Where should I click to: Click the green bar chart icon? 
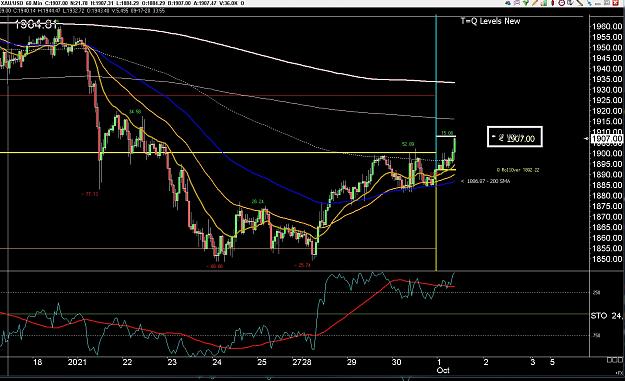tap(544, 3)
